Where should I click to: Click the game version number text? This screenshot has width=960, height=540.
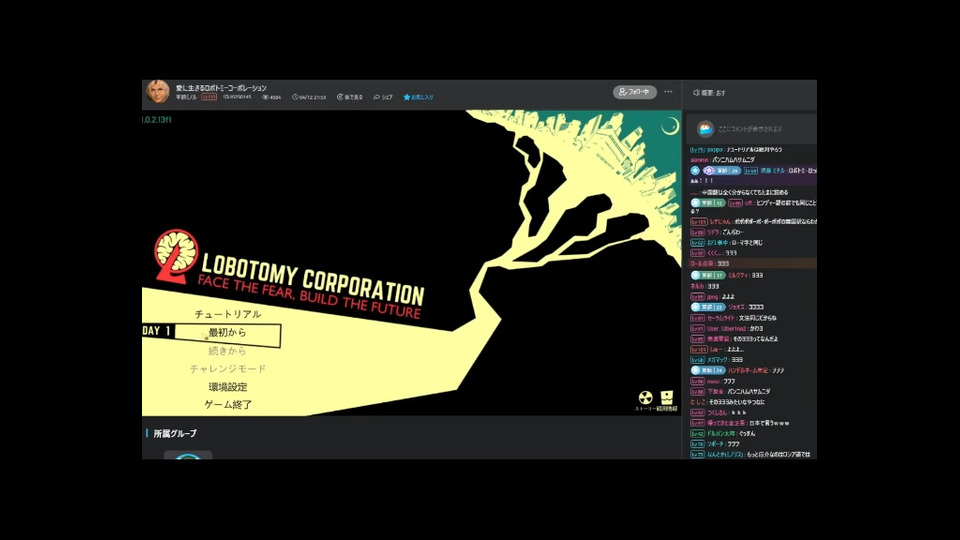pyautogui.click(x=157, y=119)
